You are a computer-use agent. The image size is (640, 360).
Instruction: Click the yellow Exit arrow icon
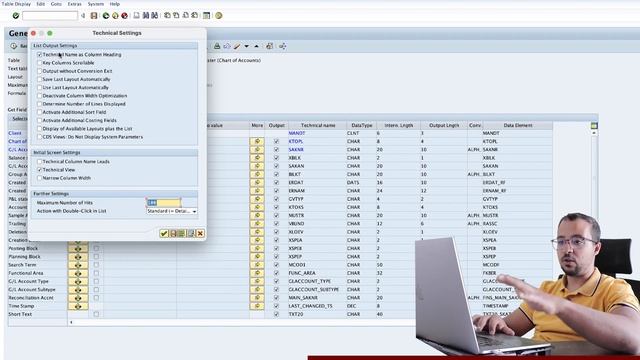click(115, 16)
